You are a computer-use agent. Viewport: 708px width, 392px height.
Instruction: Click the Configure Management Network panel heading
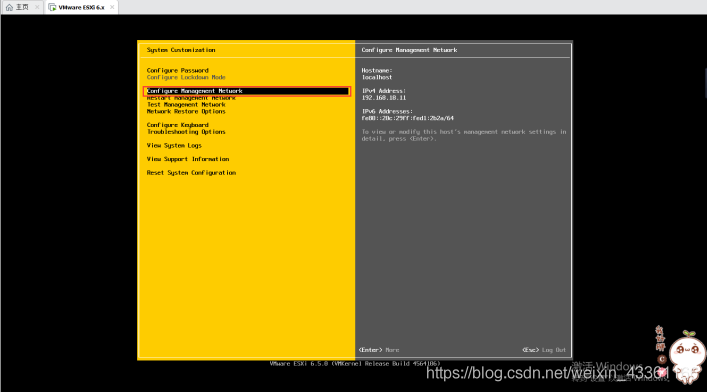tap(409, 50)
